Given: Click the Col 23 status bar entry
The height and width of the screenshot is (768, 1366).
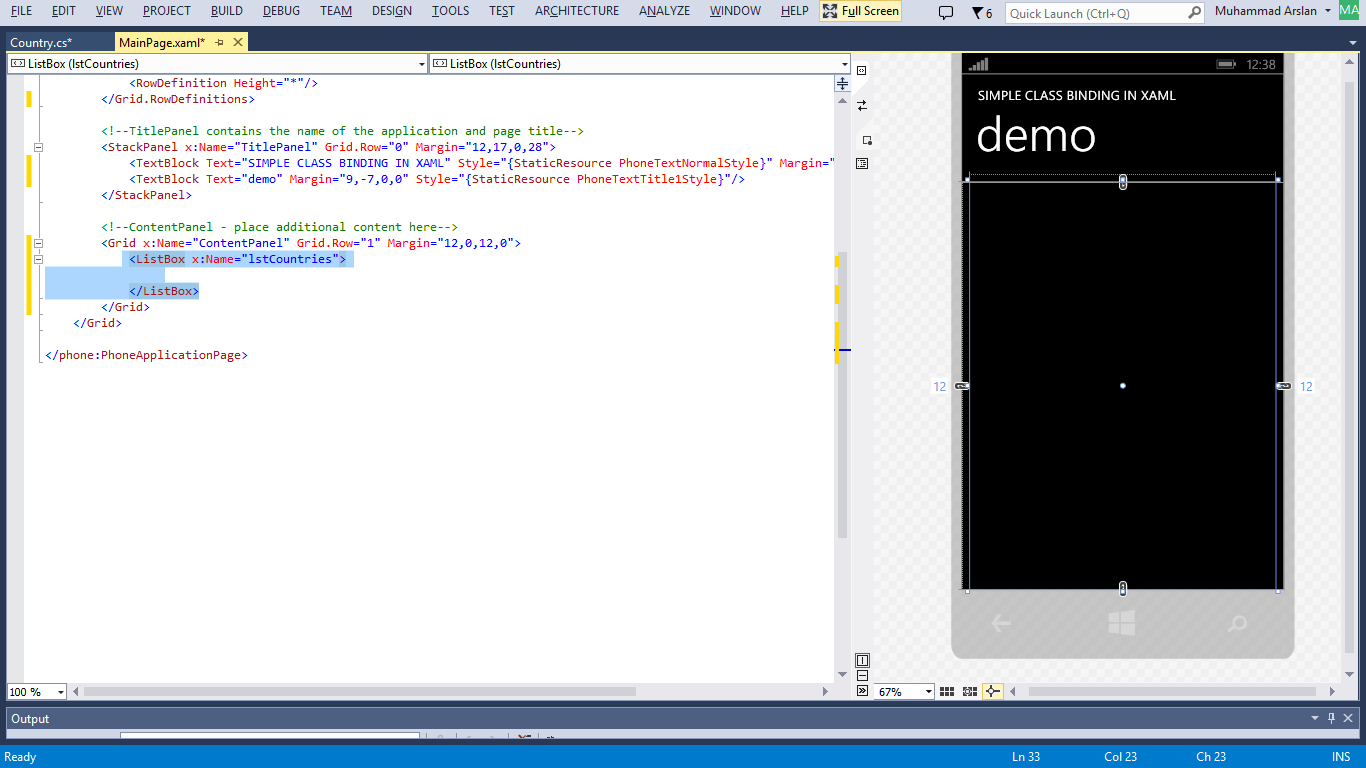Looking at the screenshot, I should (1121, 757).
